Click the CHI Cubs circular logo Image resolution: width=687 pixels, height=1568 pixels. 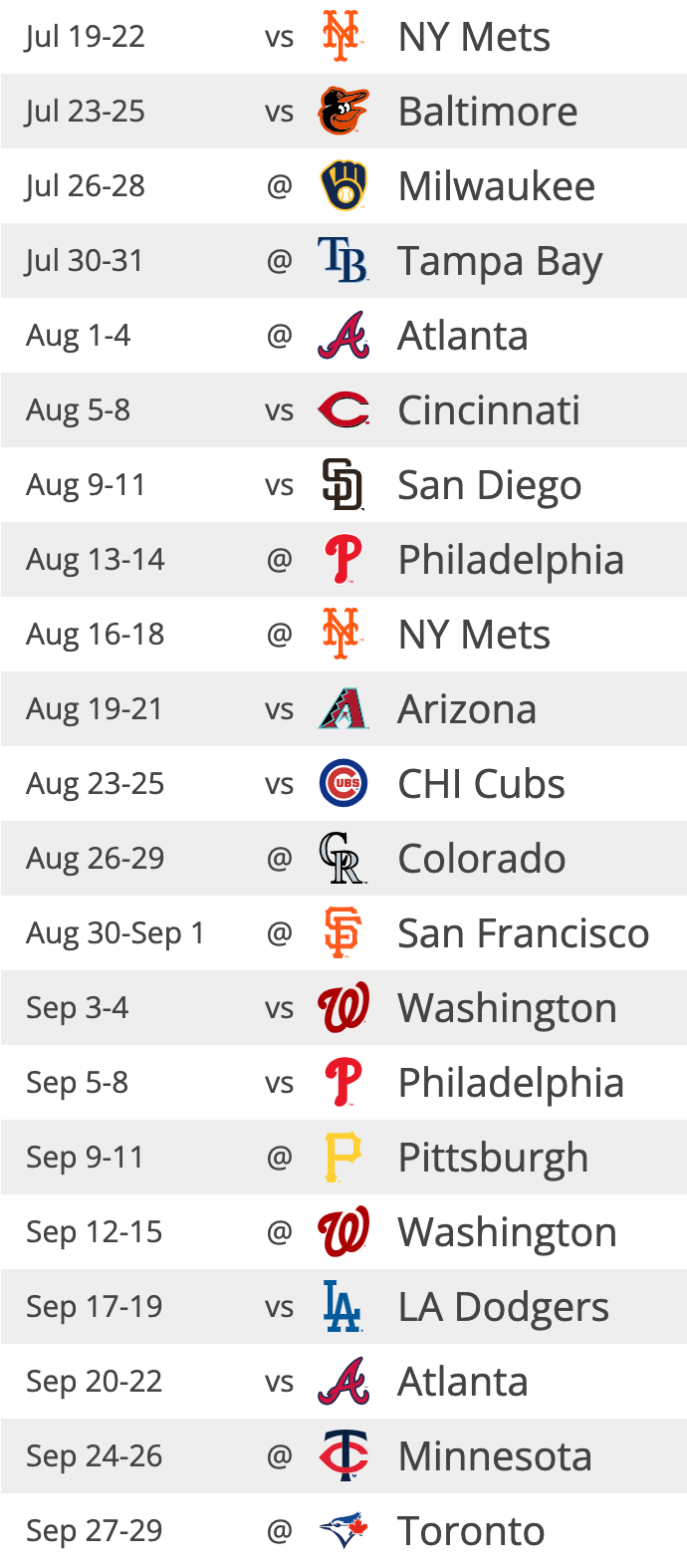[x=343, y=784]
